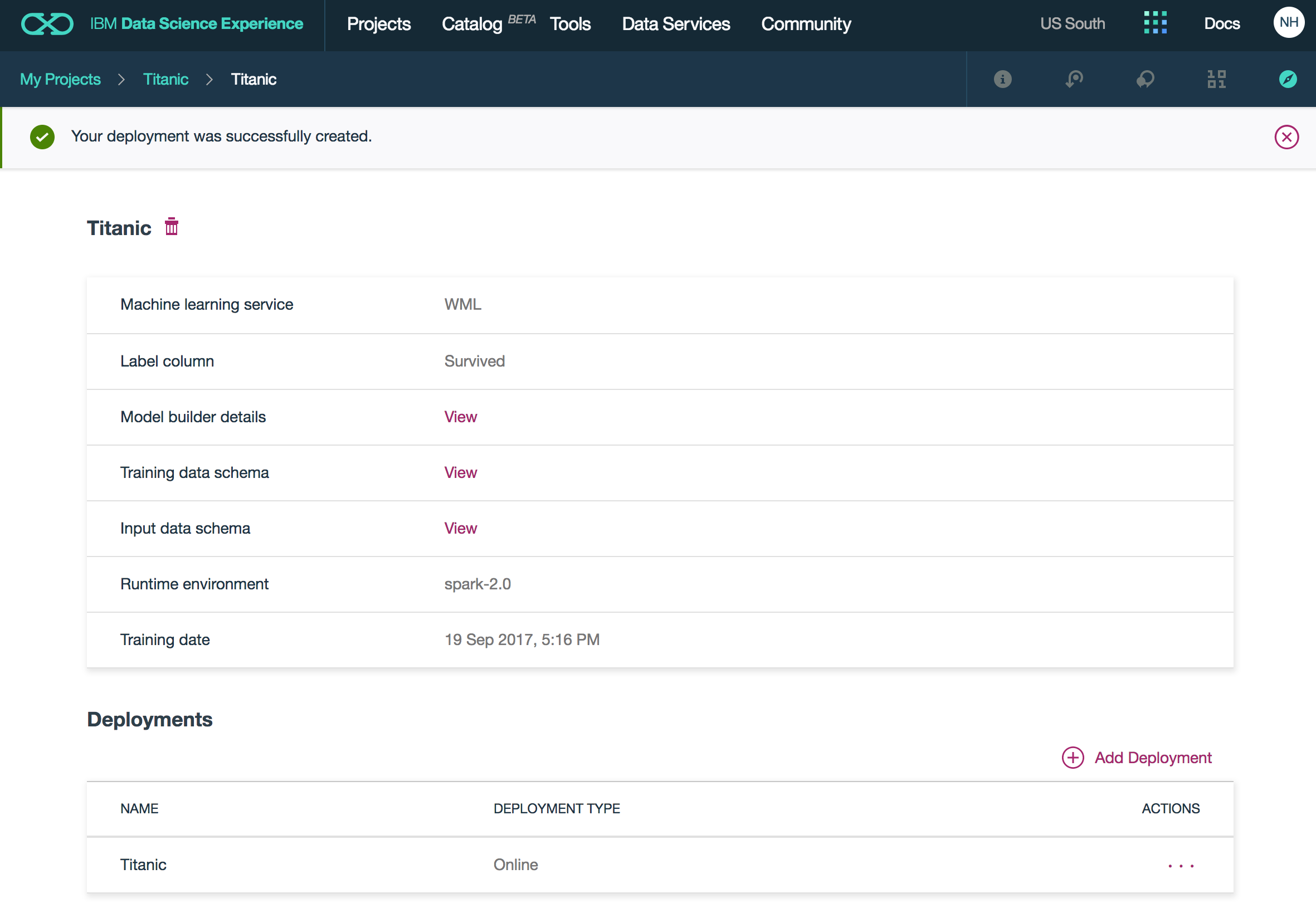This screenshot has width=1316, height=908.
Task: View Input data schema
Action: tap(460, 529)
